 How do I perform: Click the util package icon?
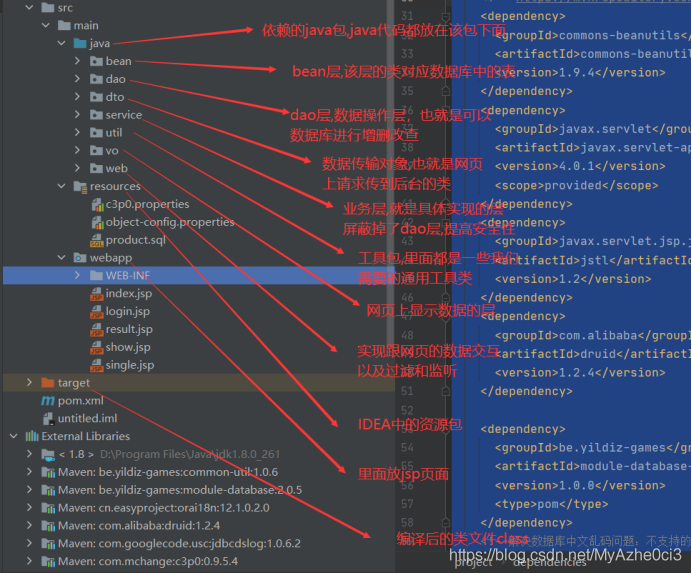(x=96, y=132)
